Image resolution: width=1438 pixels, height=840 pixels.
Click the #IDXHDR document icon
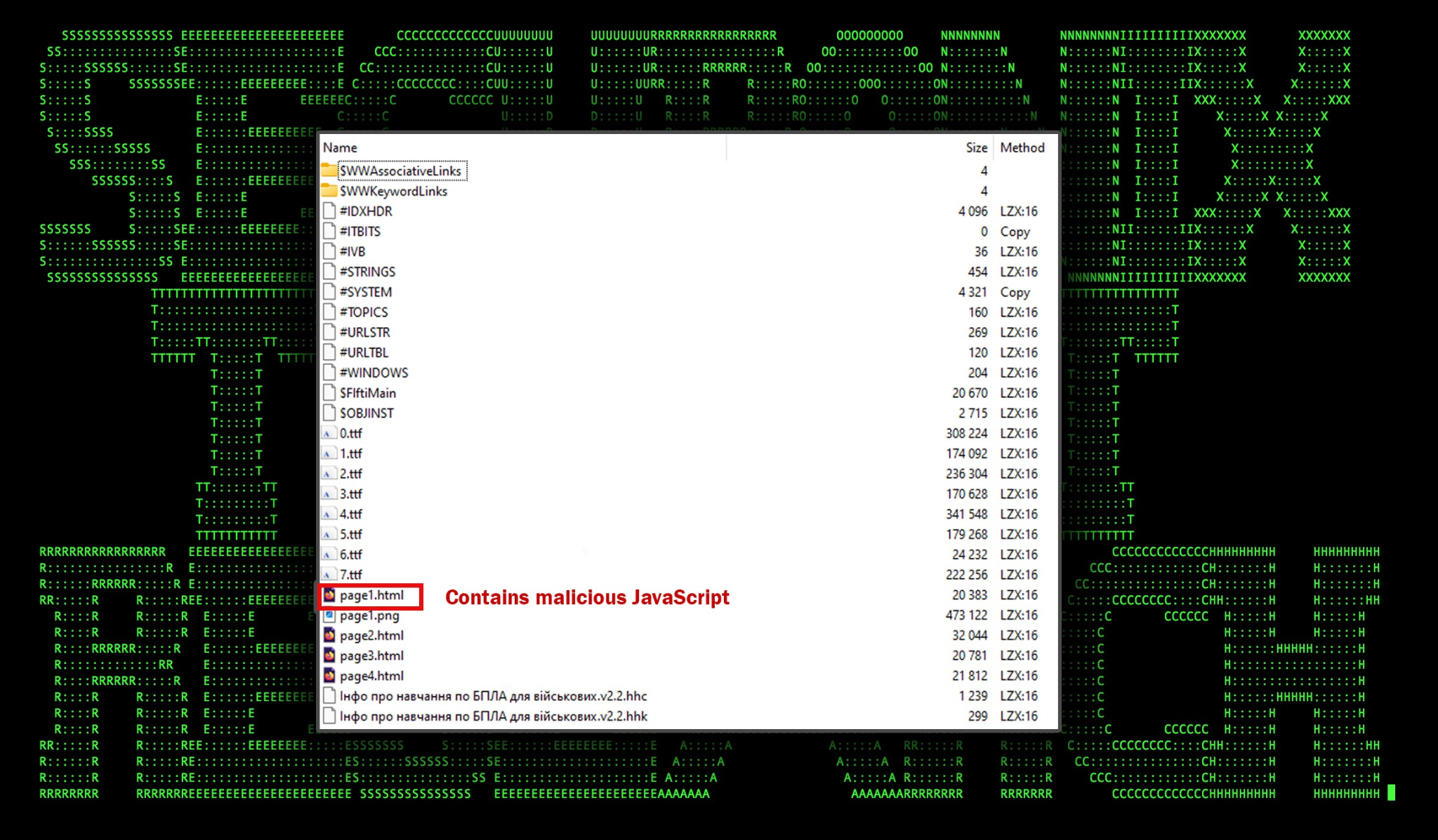point(329,211)
